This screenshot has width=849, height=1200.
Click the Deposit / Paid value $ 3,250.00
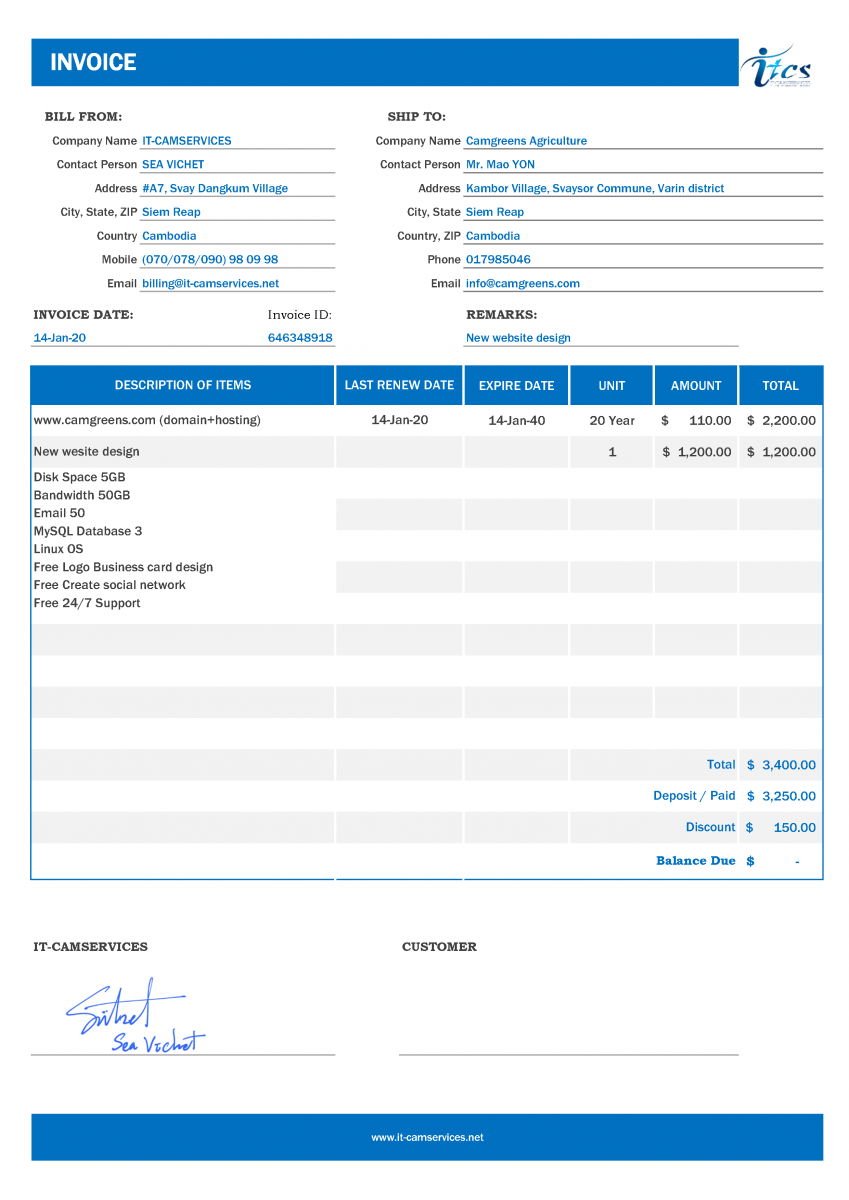tap(781, 796)
